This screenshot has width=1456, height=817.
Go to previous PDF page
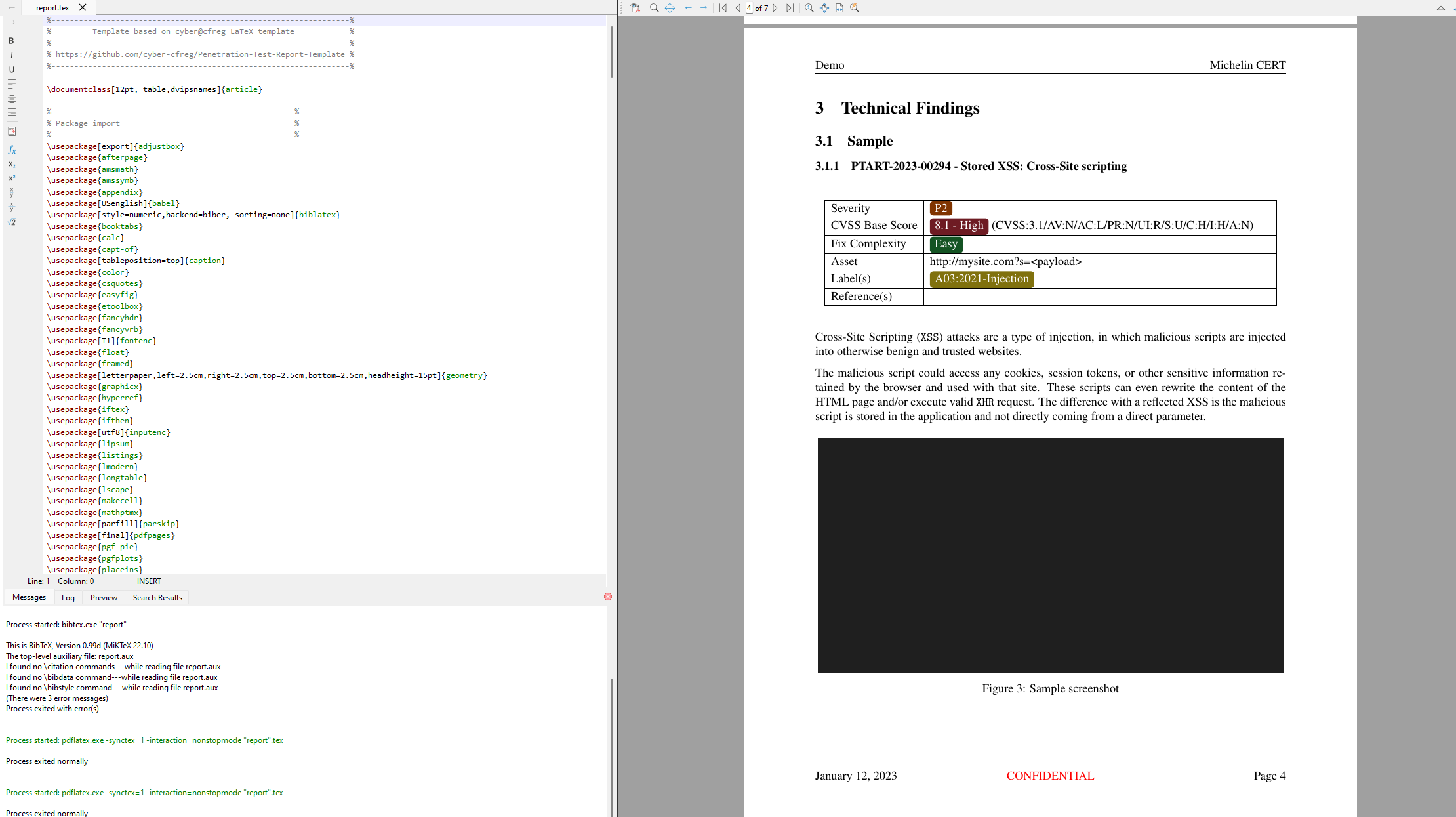738,8
